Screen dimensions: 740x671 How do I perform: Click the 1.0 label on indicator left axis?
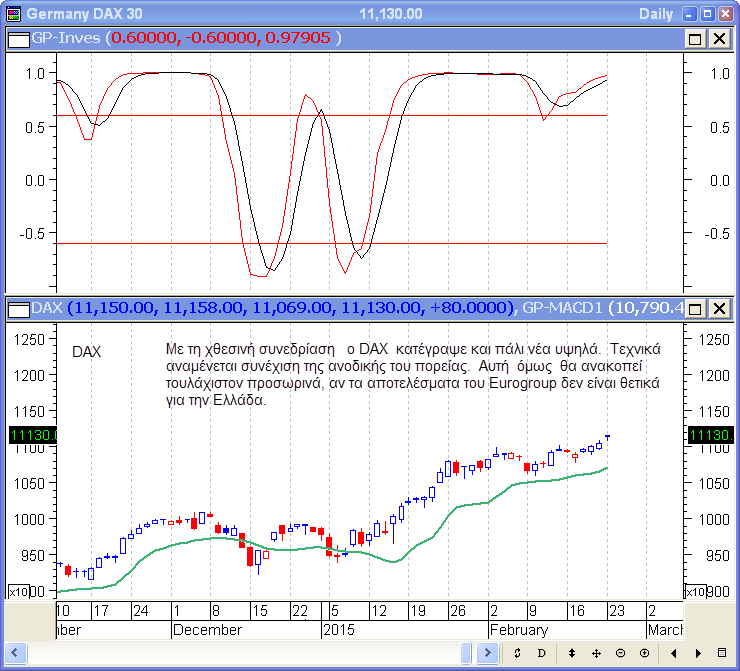tap(35, 74)
